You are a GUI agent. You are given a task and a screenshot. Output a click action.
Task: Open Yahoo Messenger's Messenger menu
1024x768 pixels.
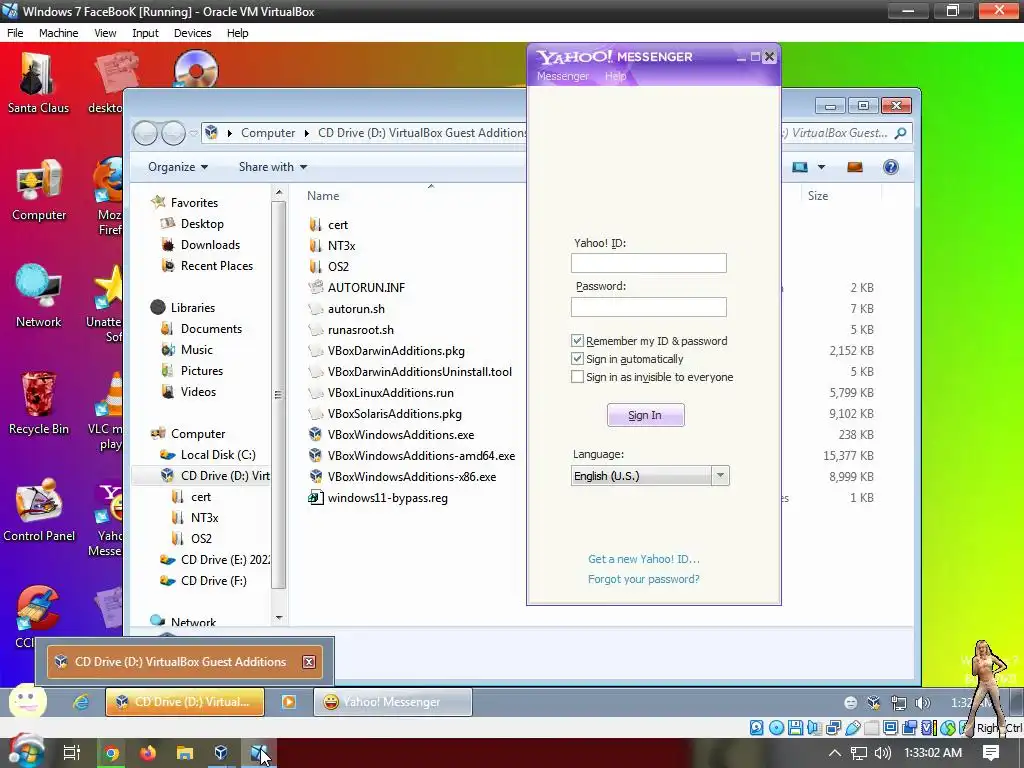tap(562, 76)
